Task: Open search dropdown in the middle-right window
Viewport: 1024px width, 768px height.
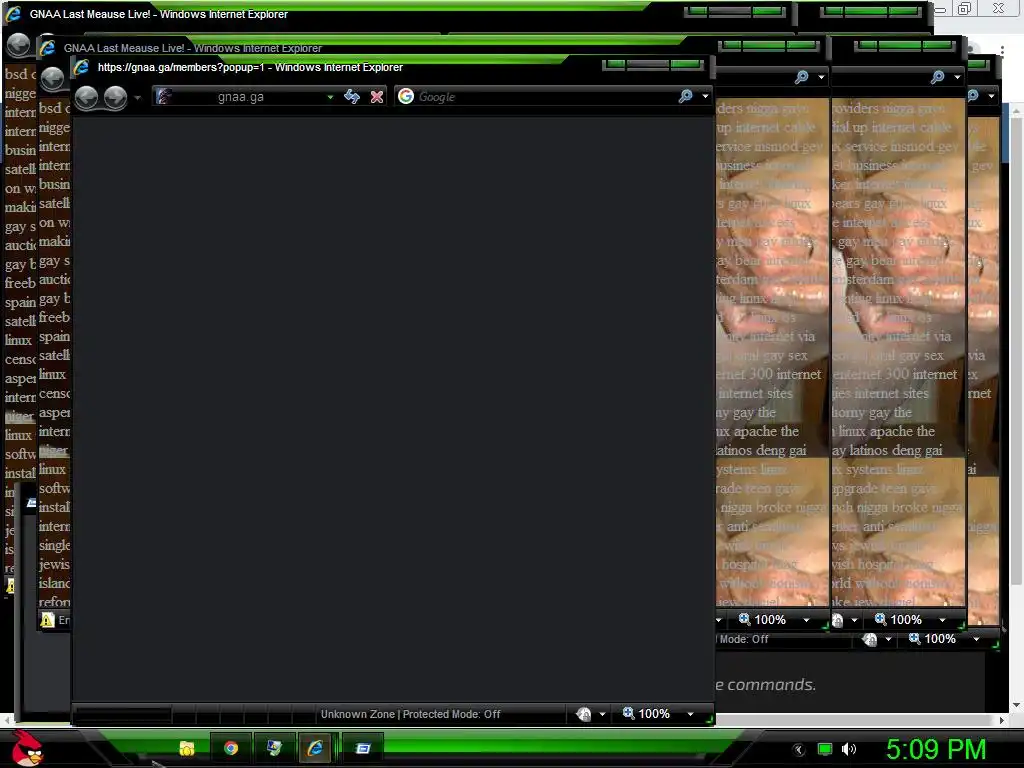Action: click(822, 77)
